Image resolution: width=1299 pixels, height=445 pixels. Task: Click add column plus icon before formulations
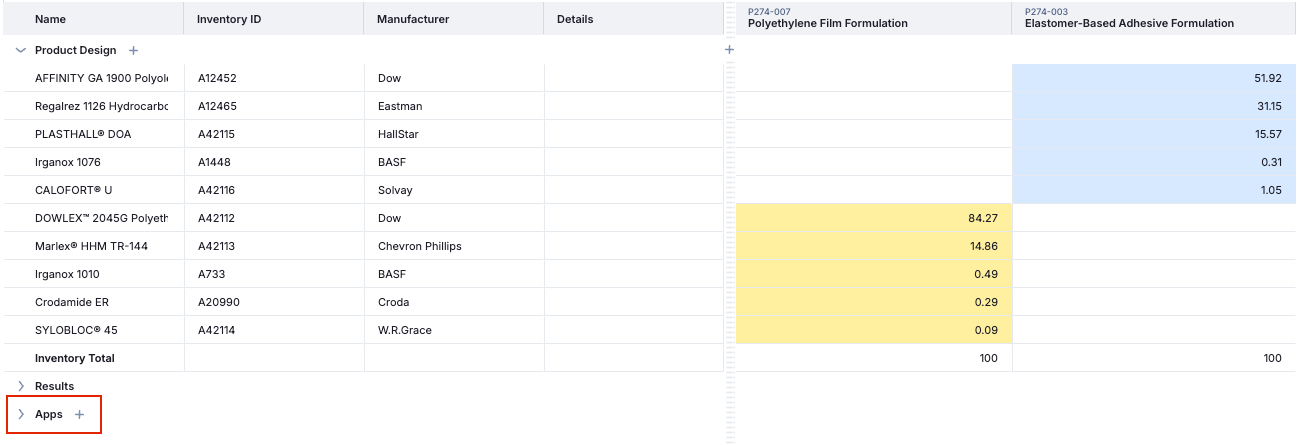[x=729, y=50]
